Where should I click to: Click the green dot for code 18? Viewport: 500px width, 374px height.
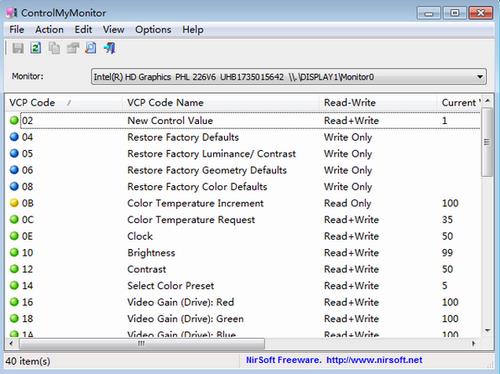[x=14, y=318]
